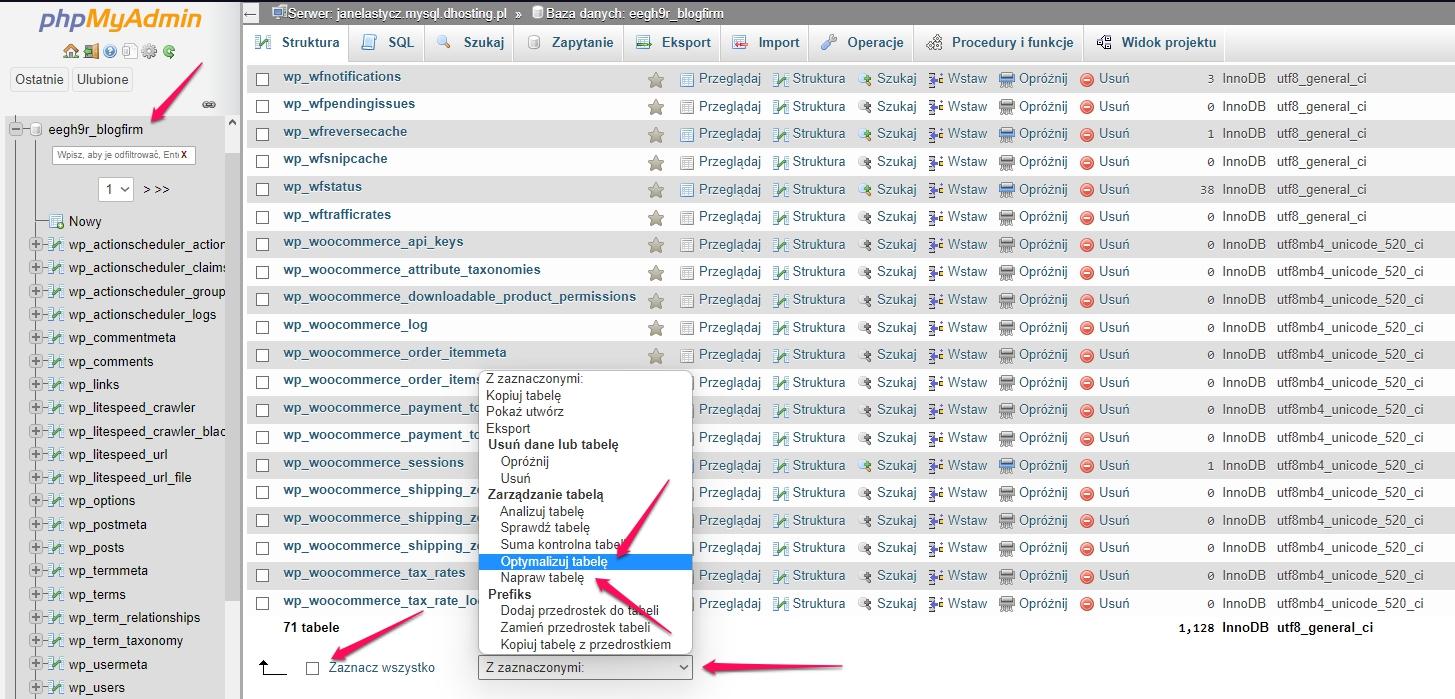Expand wp_comments in the tree
Screen dimensions: 1455x699
click(x=36, y=361)
